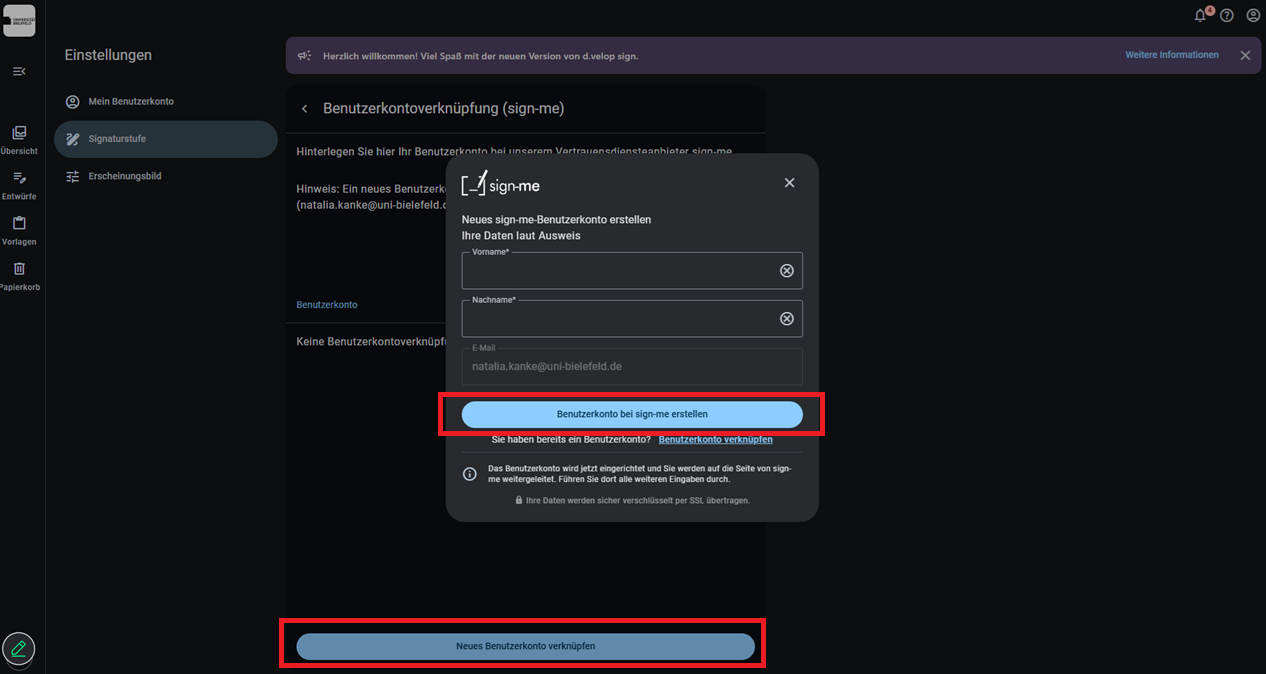Click the notification bell icon
This screenshot has width=1266, height=674.
[x=1201, y=15]
